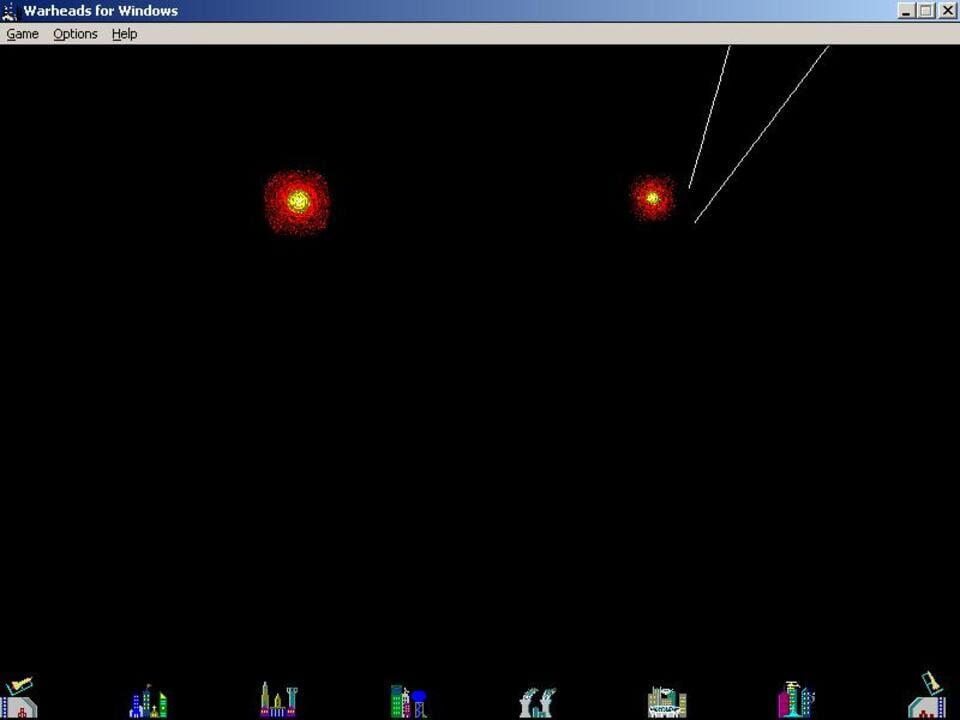The width and height of the screenshot is (960, 720).
Task: Open the Help menu
Action: 124,33
